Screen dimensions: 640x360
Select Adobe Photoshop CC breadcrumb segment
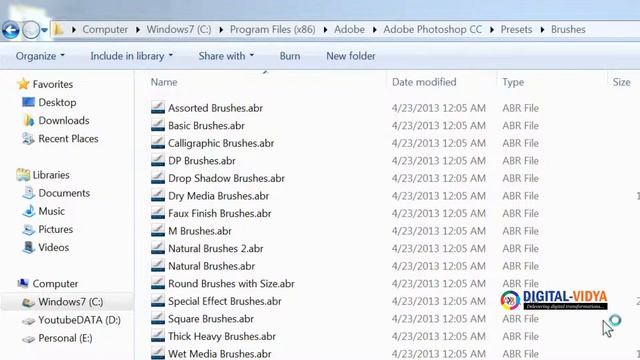pos(433,29)
